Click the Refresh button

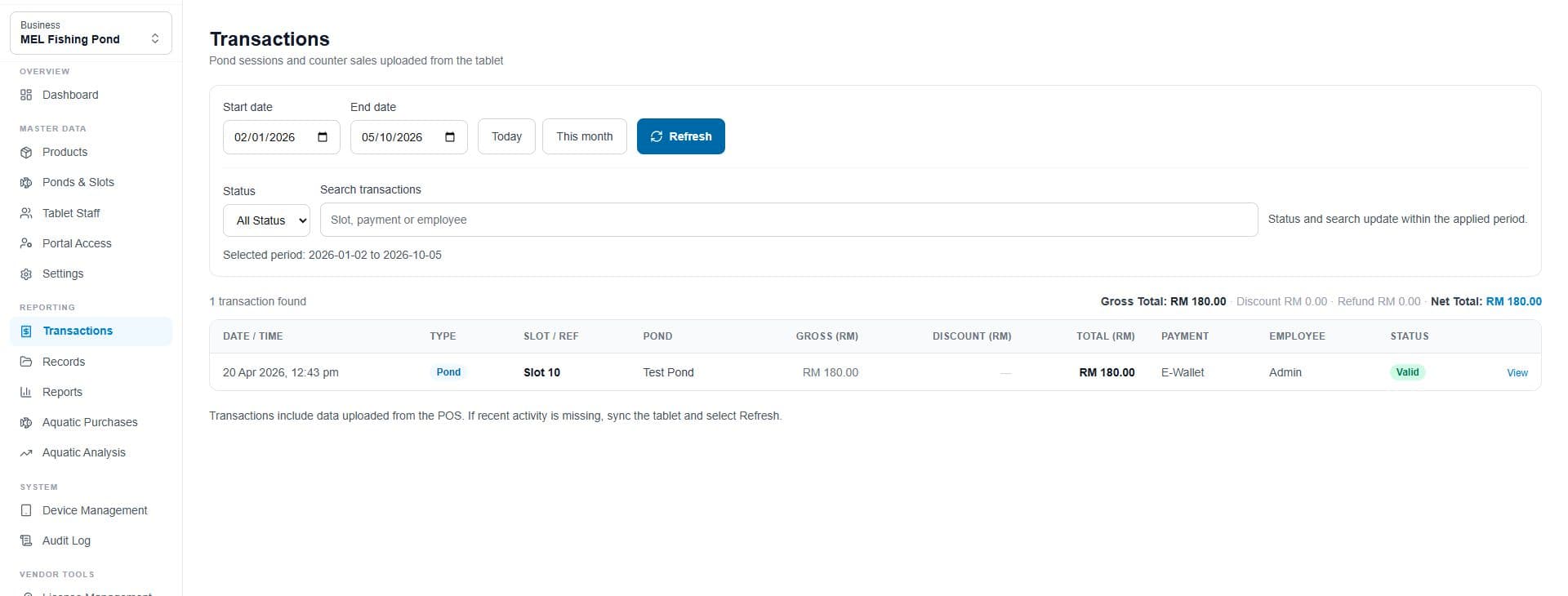pyautogui.click(x=681, y=136)
